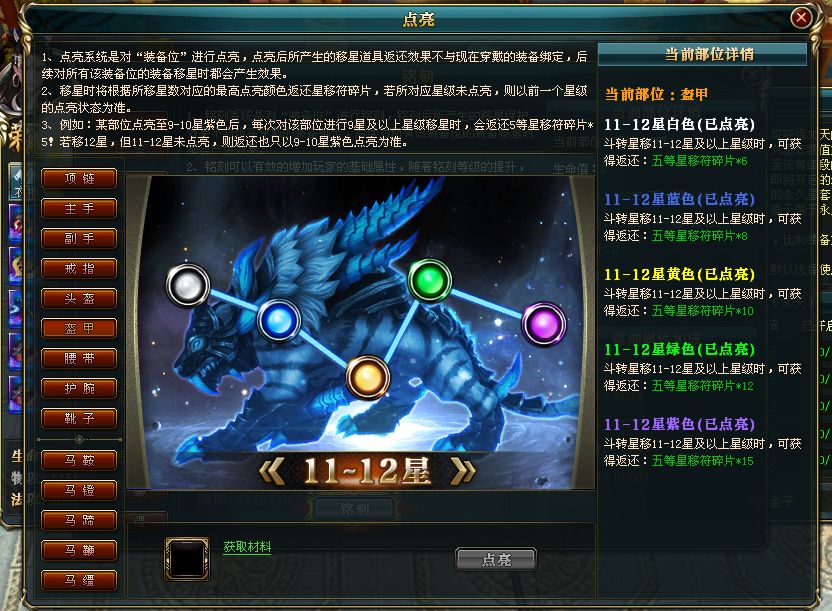Image resolution: width=832 pixels, height=611 pixels.
Task: Select the 盔甲 slot
Action: (79, 329)
